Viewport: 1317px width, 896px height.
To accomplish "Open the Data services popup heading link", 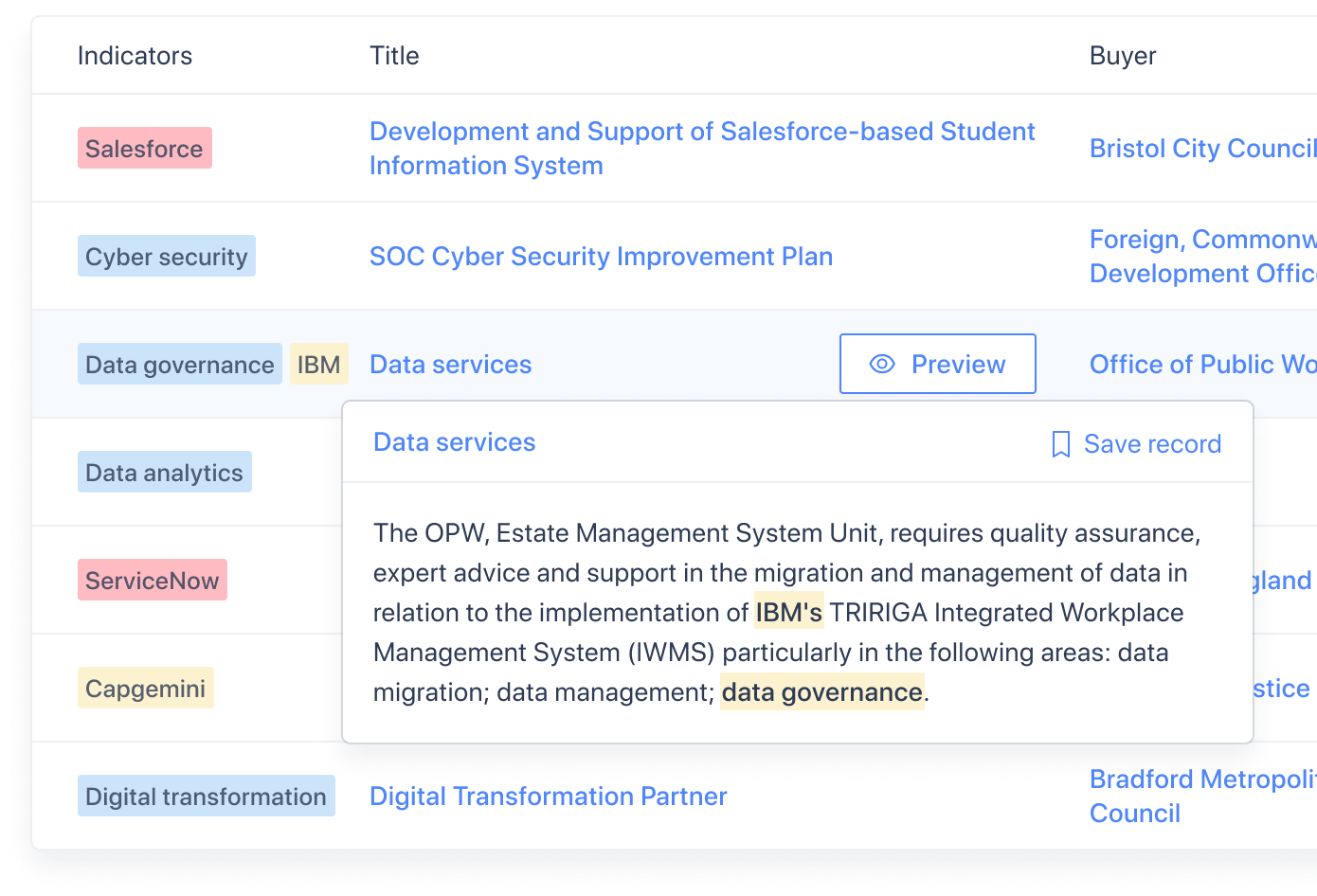I will coord(454,441).
